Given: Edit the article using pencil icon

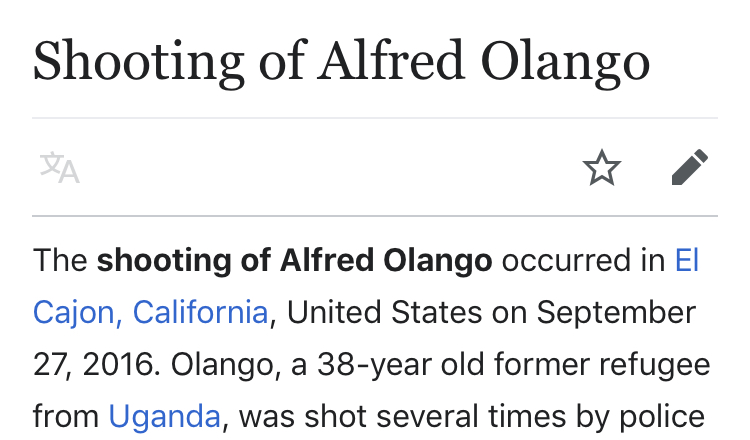Looking at the screenshot, I should pos(690,167).
